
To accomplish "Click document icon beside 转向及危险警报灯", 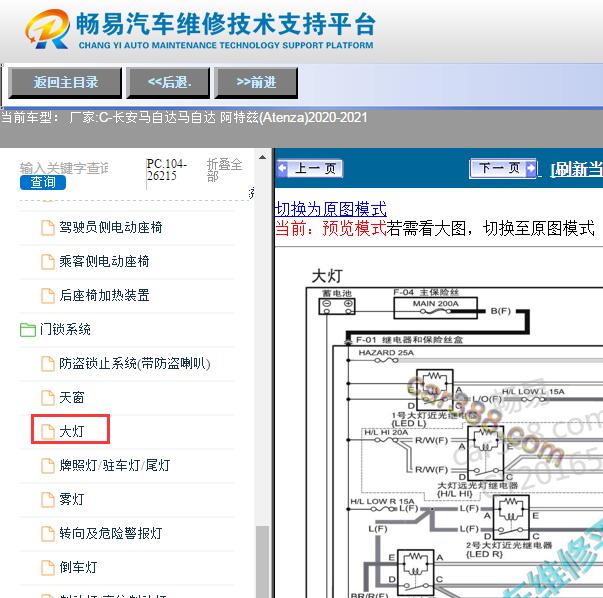I will coord(48,533).
